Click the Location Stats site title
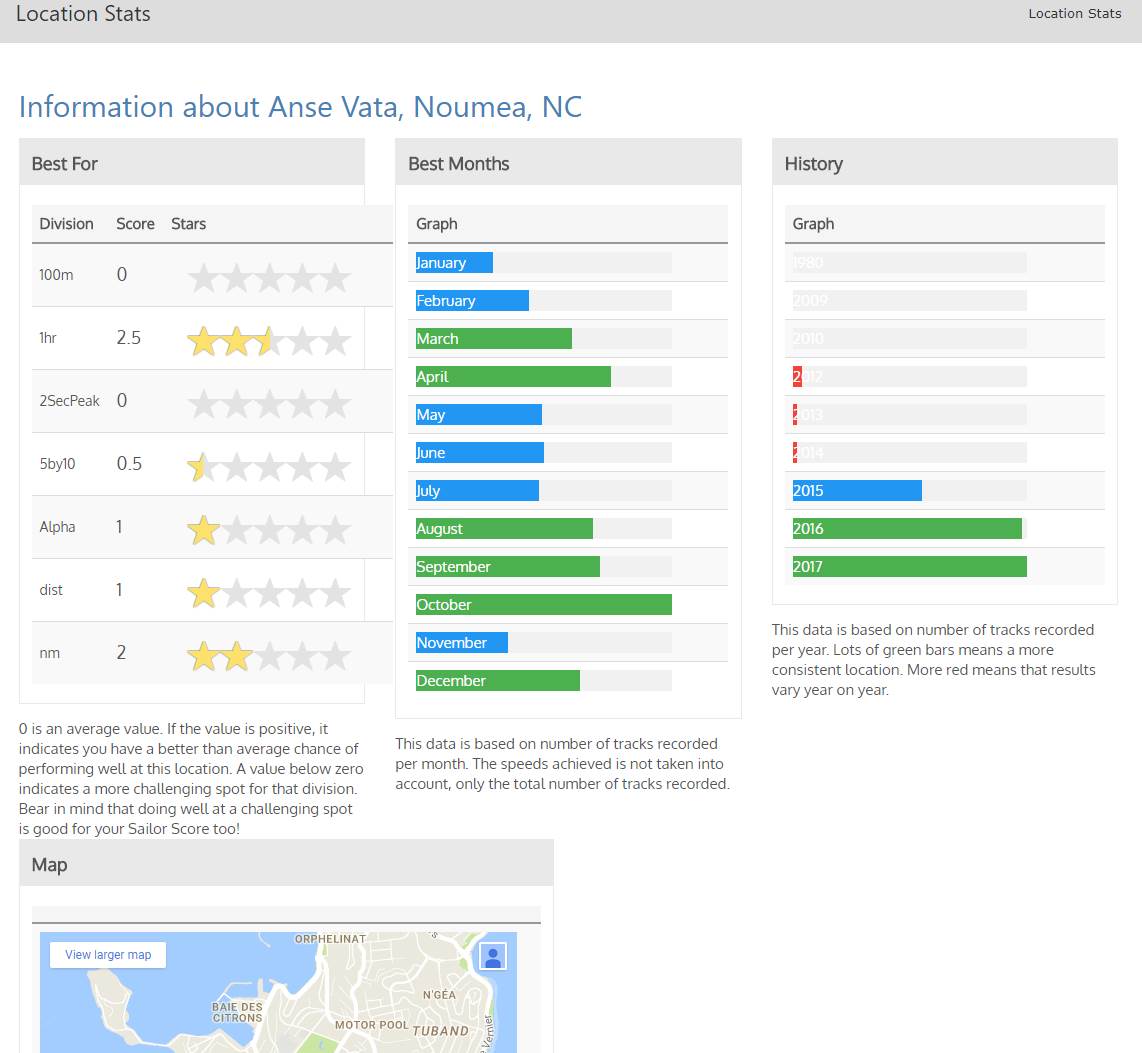This screenshot has width=1142, height=1053. (83, 14)
